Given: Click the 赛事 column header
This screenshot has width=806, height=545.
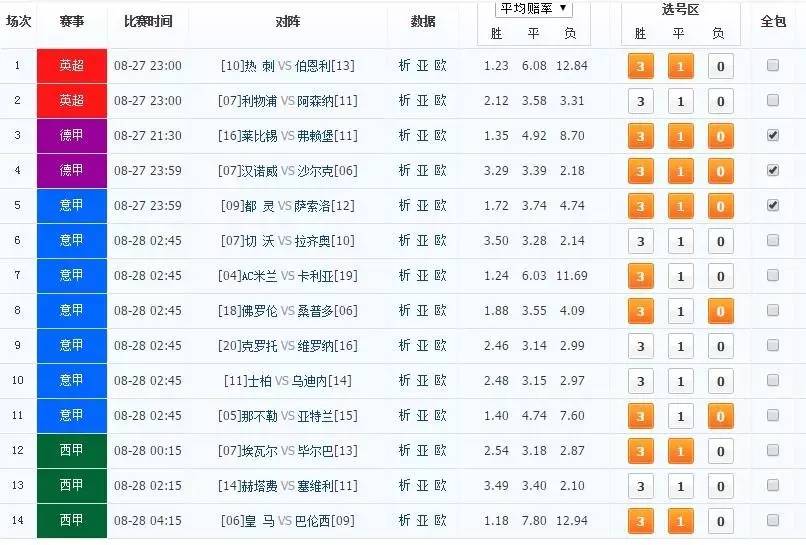Looking at the screenshot, I should [x=71, y=22].
